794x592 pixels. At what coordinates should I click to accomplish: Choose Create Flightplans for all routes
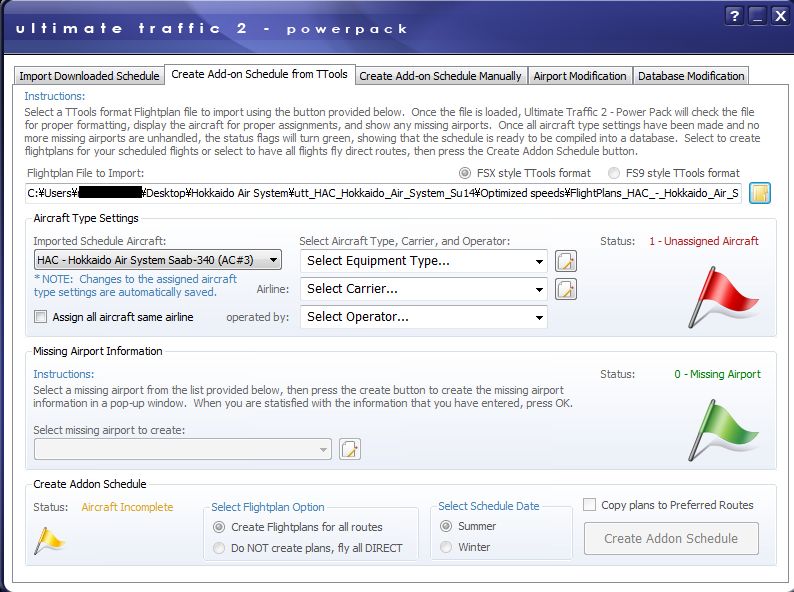[x=298, y=527]
